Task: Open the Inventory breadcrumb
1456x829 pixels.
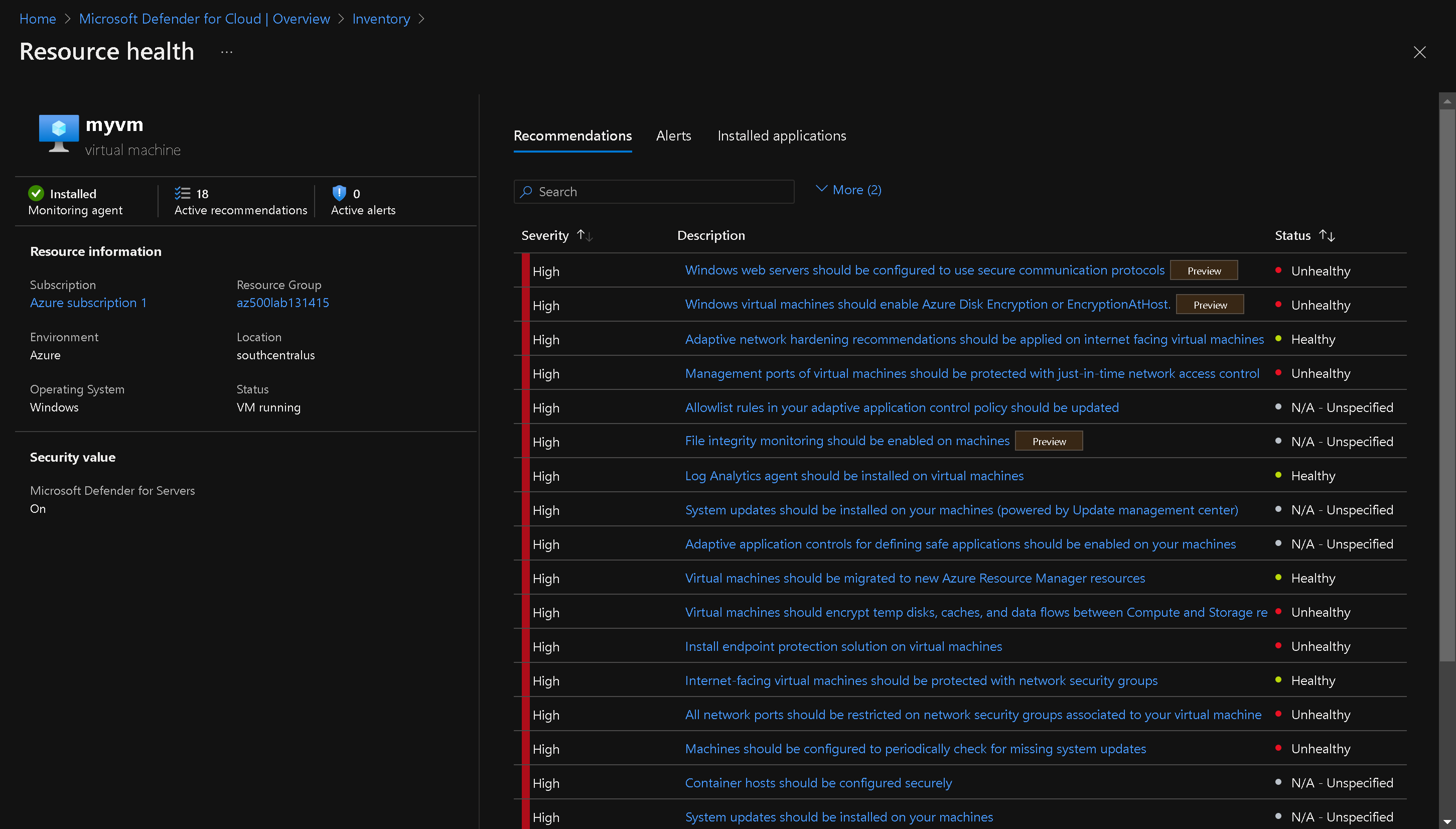Action: (x=381, y=19)
